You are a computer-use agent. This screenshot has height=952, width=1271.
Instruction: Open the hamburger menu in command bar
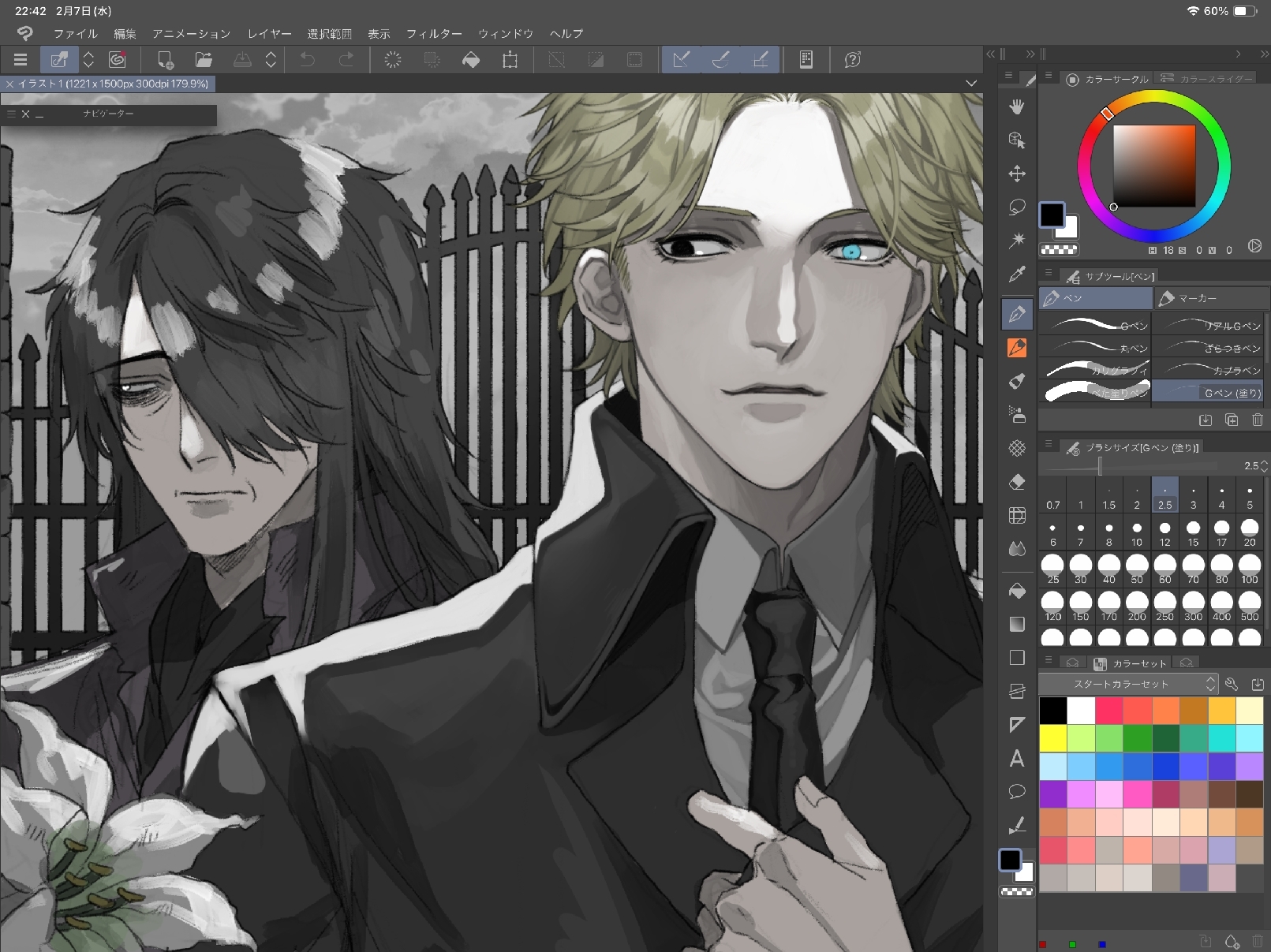21,60
